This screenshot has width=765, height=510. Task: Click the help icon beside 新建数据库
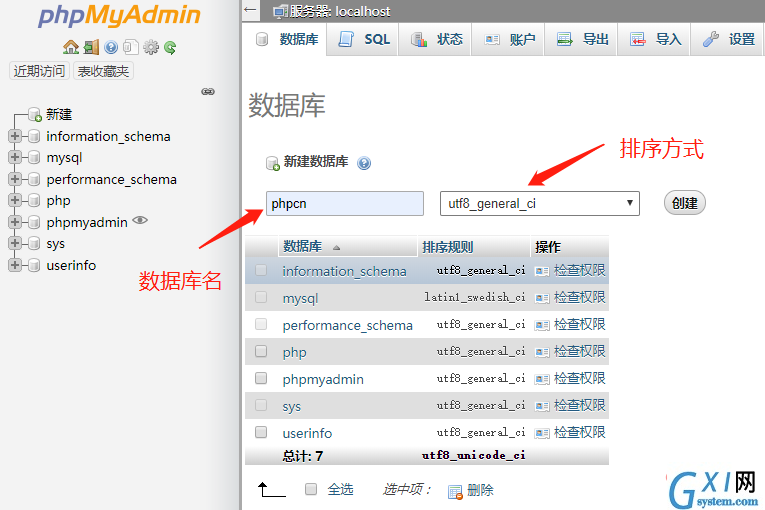pos(364,163)
